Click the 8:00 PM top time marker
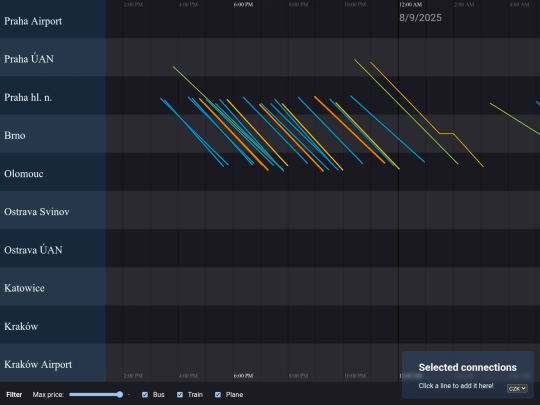 pyautogui.click(x=299, y=4)
